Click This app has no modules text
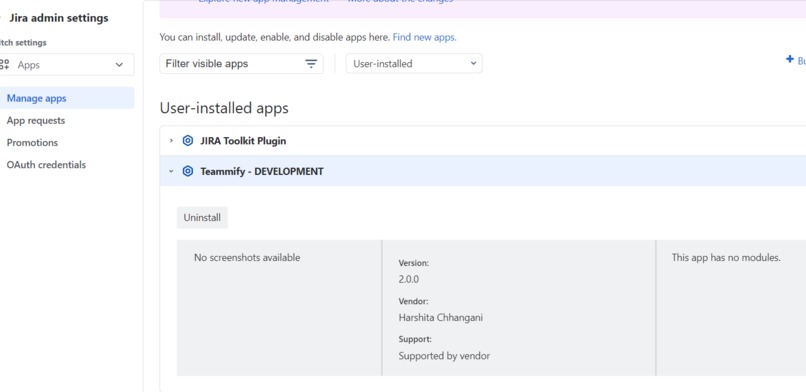The width and height of the screenshot is (806, 392). coord(726,257)
